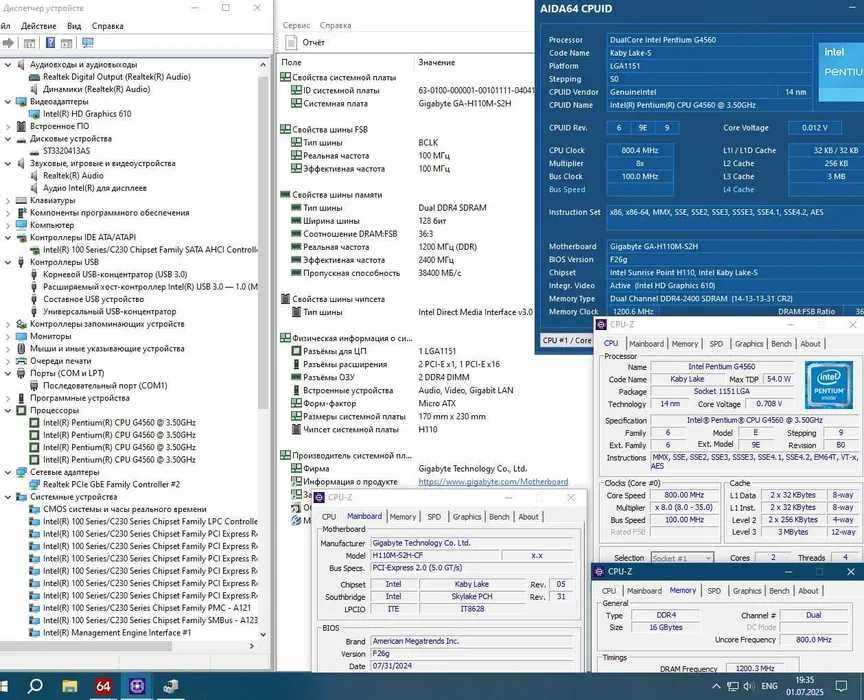Expand the Мониторы node
Viewport: 864px width, 700px height.
(x=8, y=336)
